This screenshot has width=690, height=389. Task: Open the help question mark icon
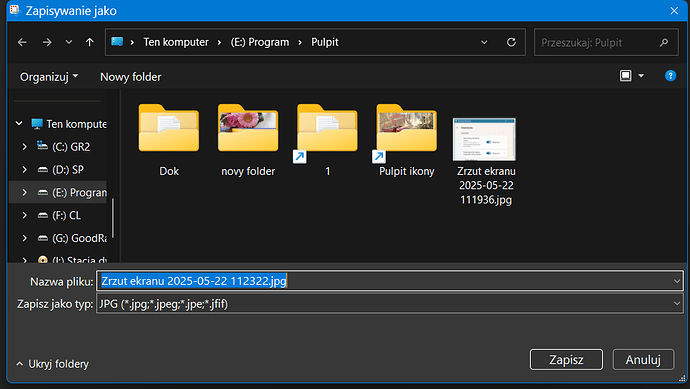670,76
